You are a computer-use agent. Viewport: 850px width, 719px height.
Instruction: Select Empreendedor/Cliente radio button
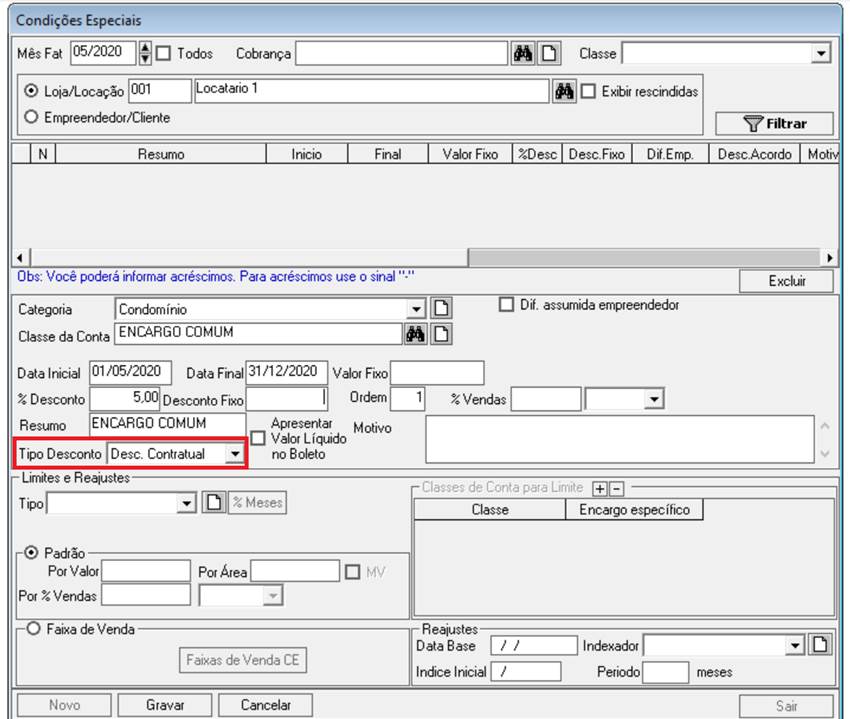[x=31, y=117]
